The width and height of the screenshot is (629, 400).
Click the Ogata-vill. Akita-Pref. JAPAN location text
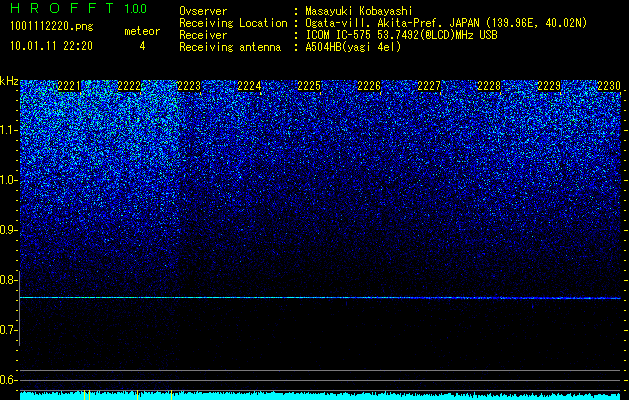[446, 23]
